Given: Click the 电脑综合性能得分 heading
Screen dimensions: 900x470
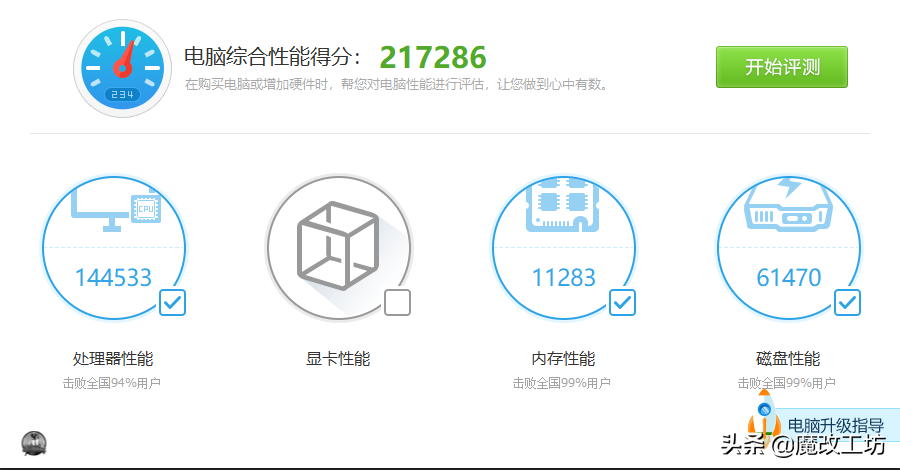Looking at the screenshot, I should pos(272,57).
